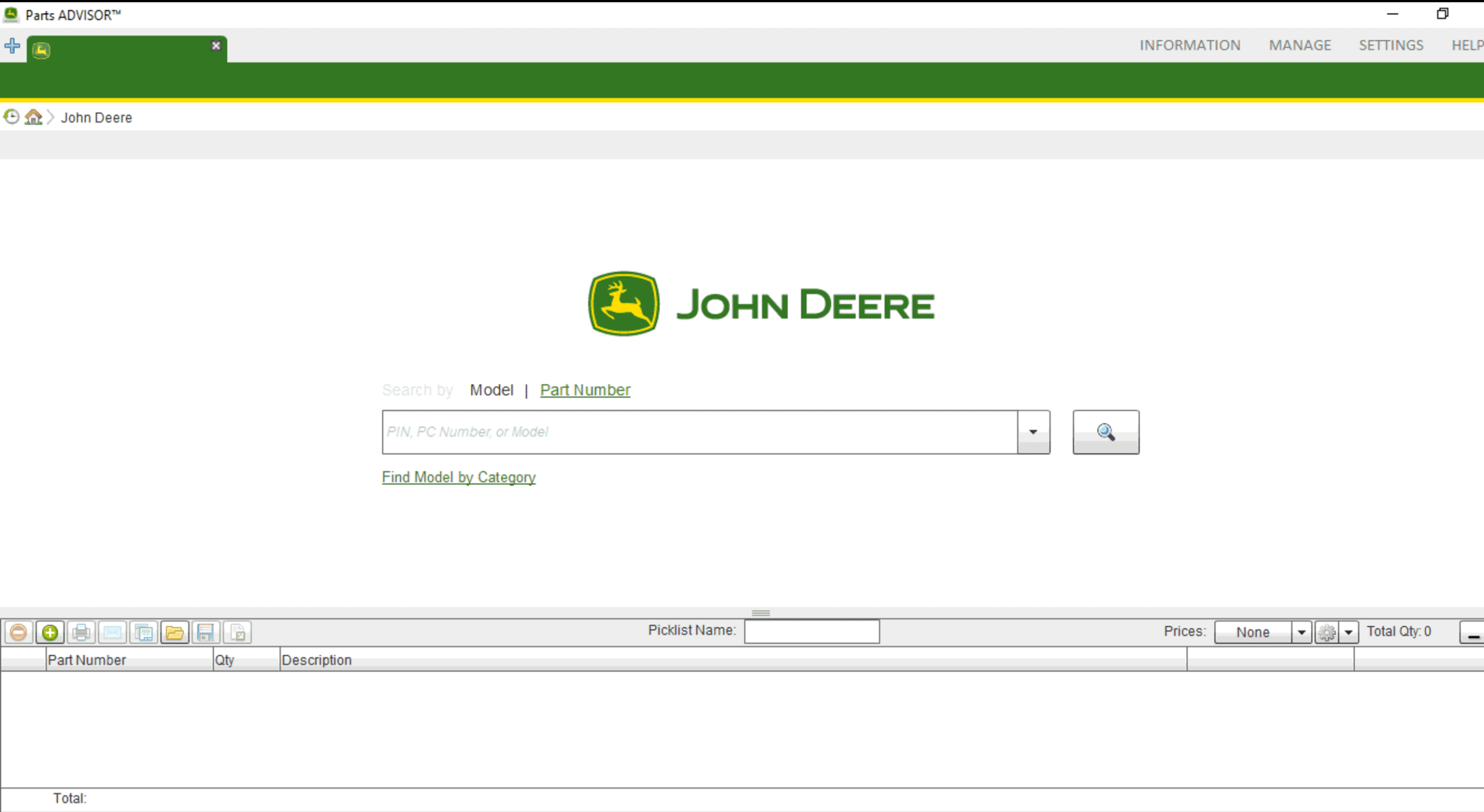The height and width of the screenshot is (812, 1484).
Task: Print the picklist using the printer icon
Action: (x=81, y=632)
